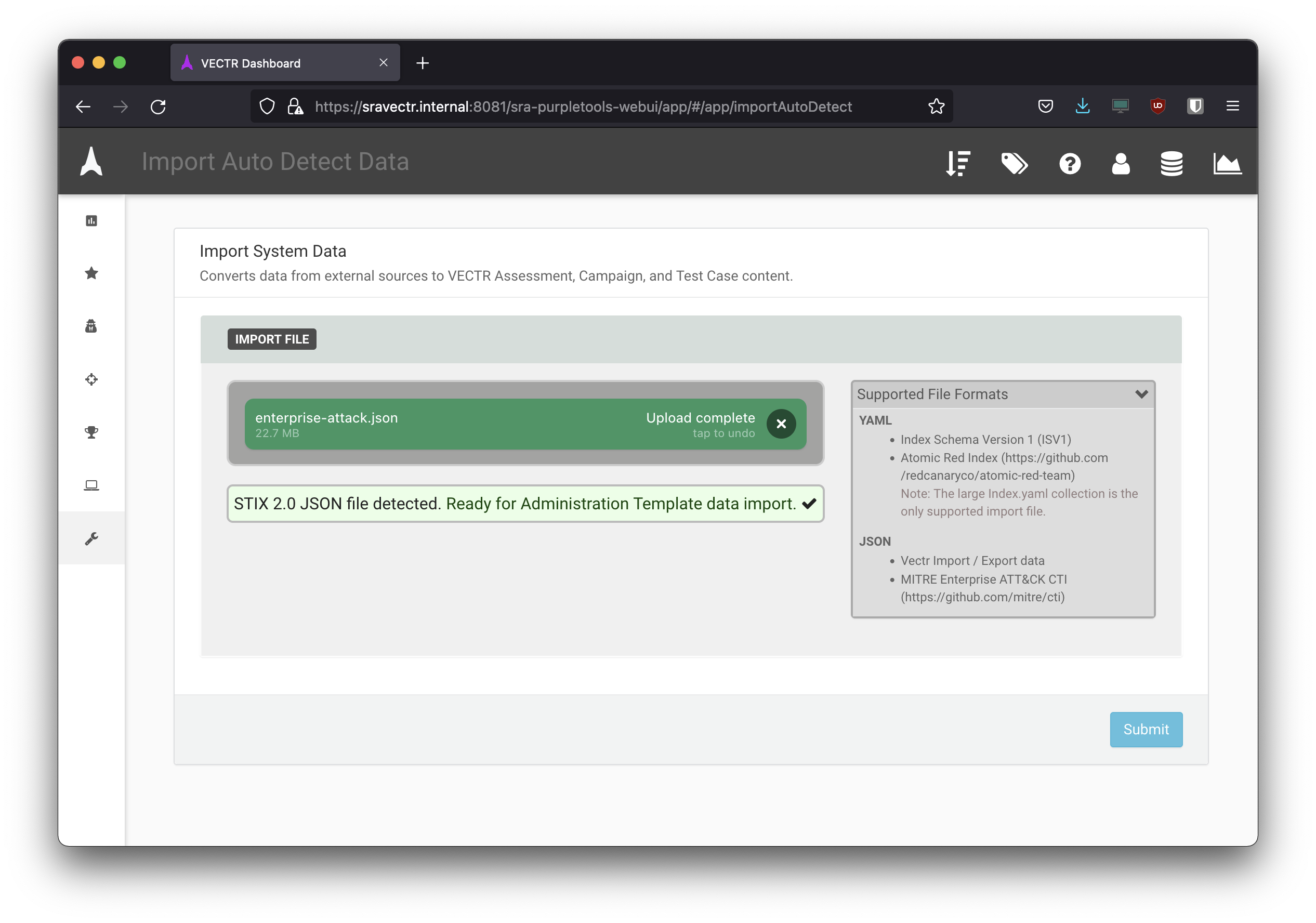Click the tracking protection shield icon
The height and width of the screenshot is (923, 1316).
(267, 107)
